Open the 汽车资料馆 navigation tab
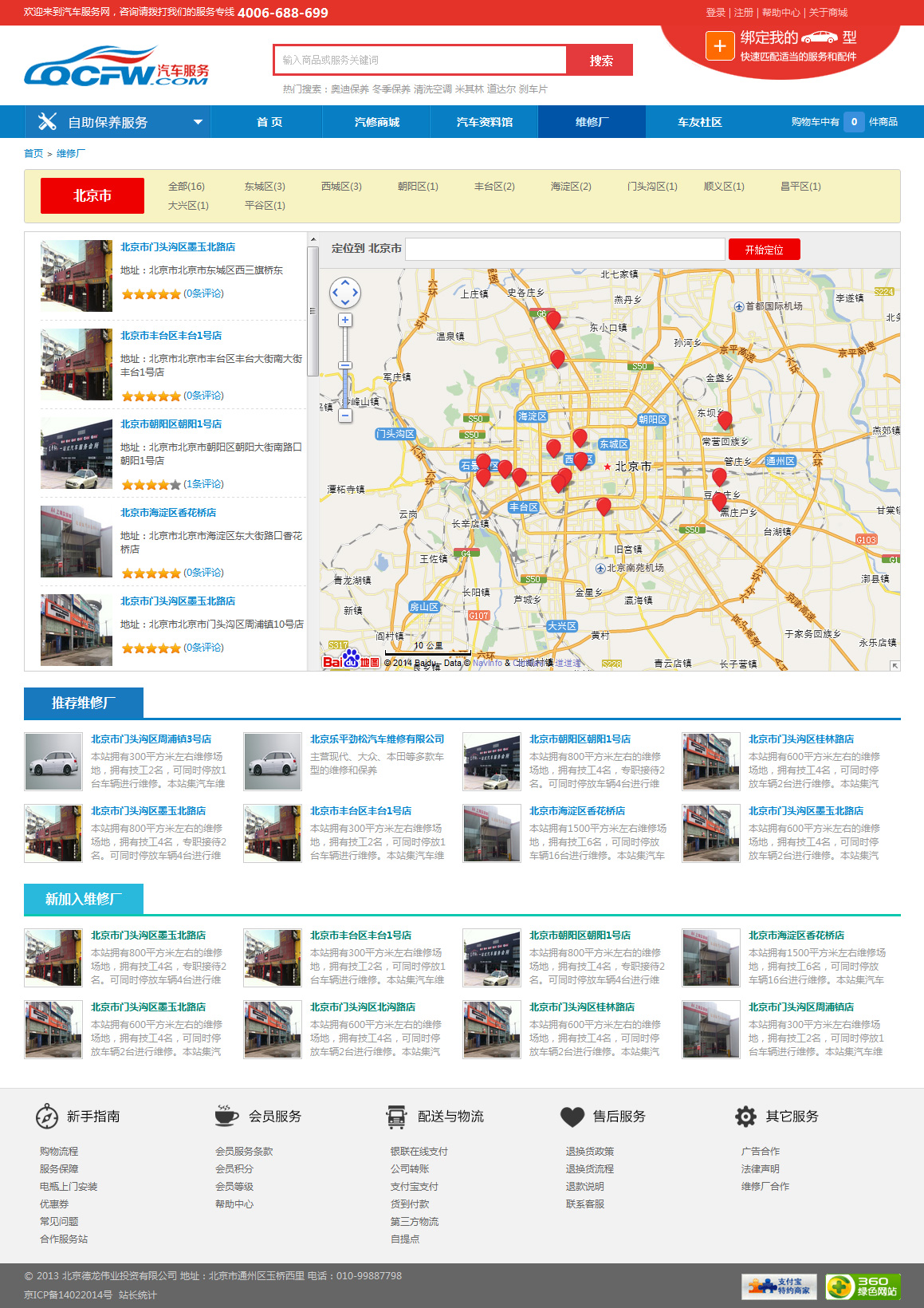Viewport: 924px width, 1308px height. tap(485, 122)
